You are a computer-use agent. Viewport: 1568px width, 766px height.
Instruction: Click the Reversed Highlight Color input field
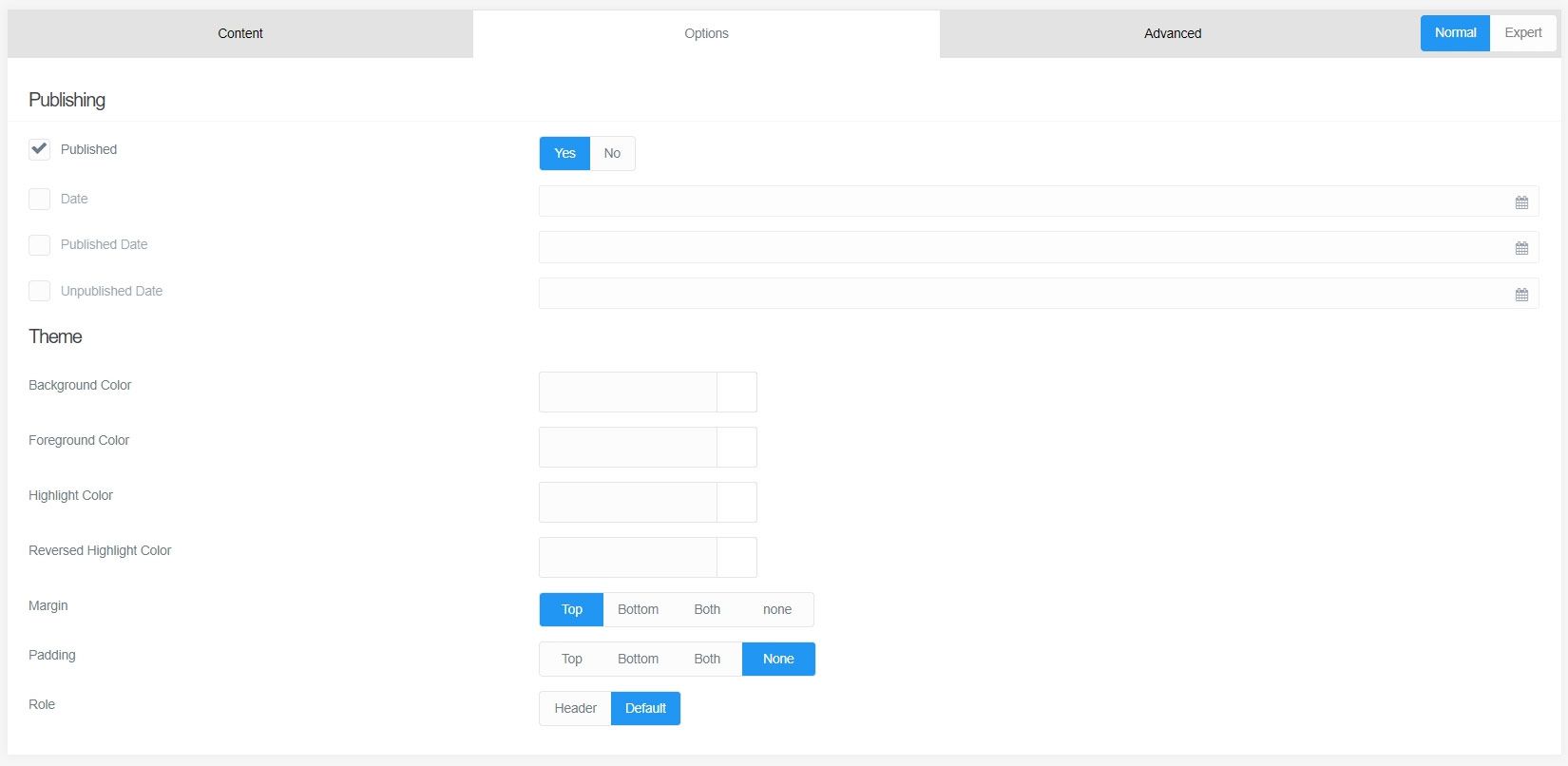click(x=627, y=557)
